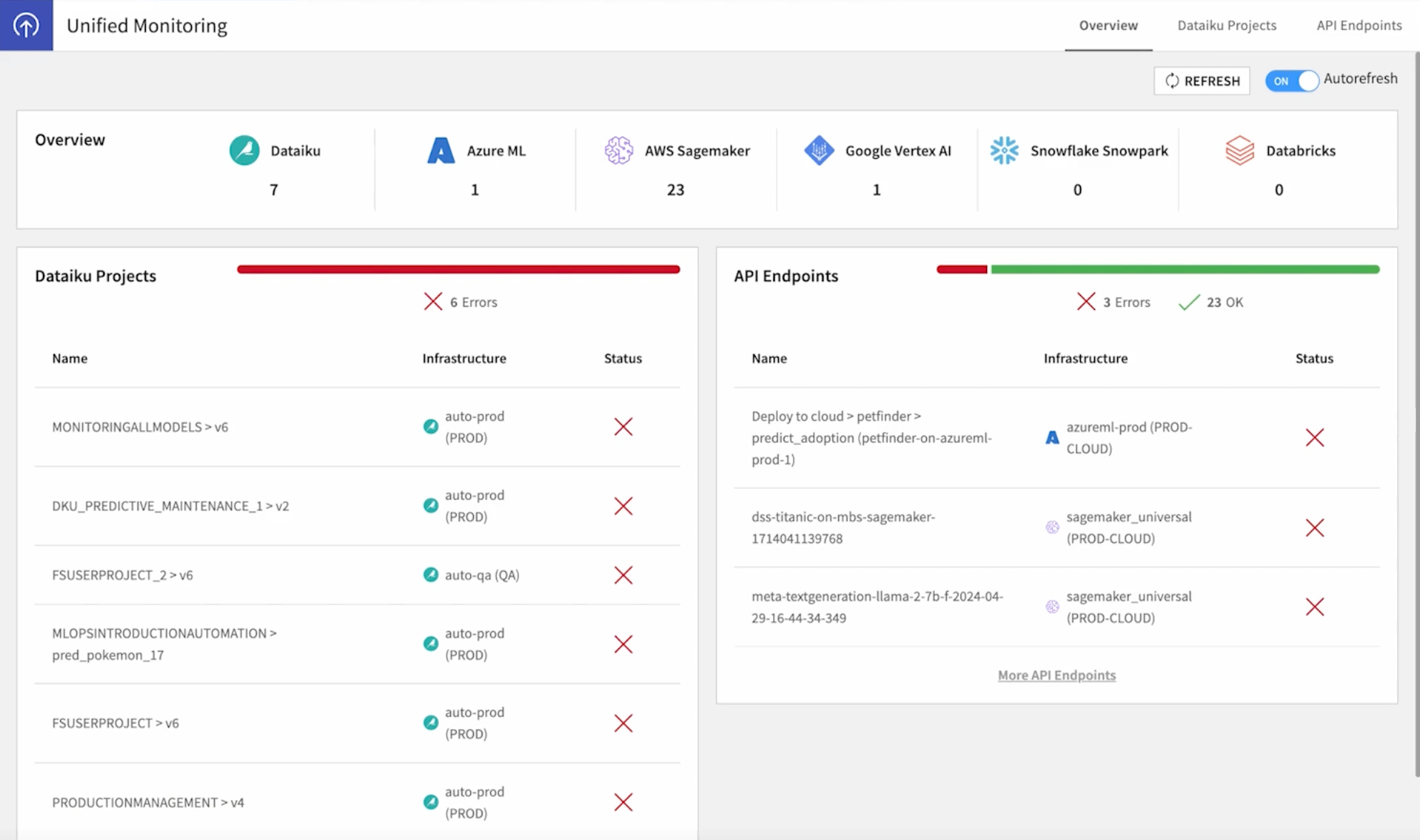Screen dimensions: 1420x840
Task: Click the error X icon on FSUSERPROJECT_2 row
Action: pyautogui.click(x=622, y=574)
